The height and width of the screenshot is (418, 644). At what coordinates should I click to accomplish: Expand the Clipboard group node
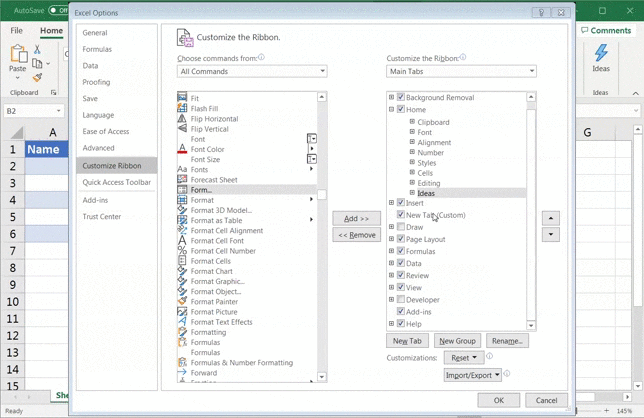412,122
